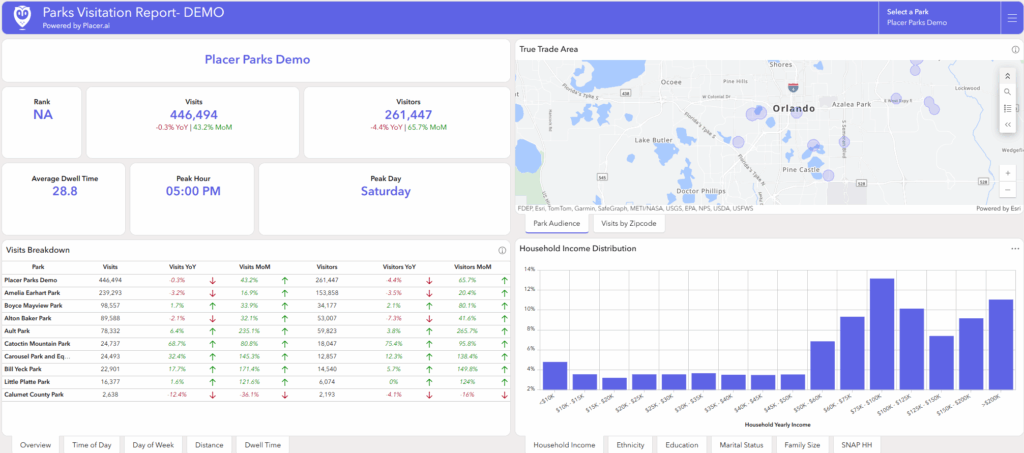Click the Rank value NA
This screenshot has width=1024, height=453.
[42, 115]
